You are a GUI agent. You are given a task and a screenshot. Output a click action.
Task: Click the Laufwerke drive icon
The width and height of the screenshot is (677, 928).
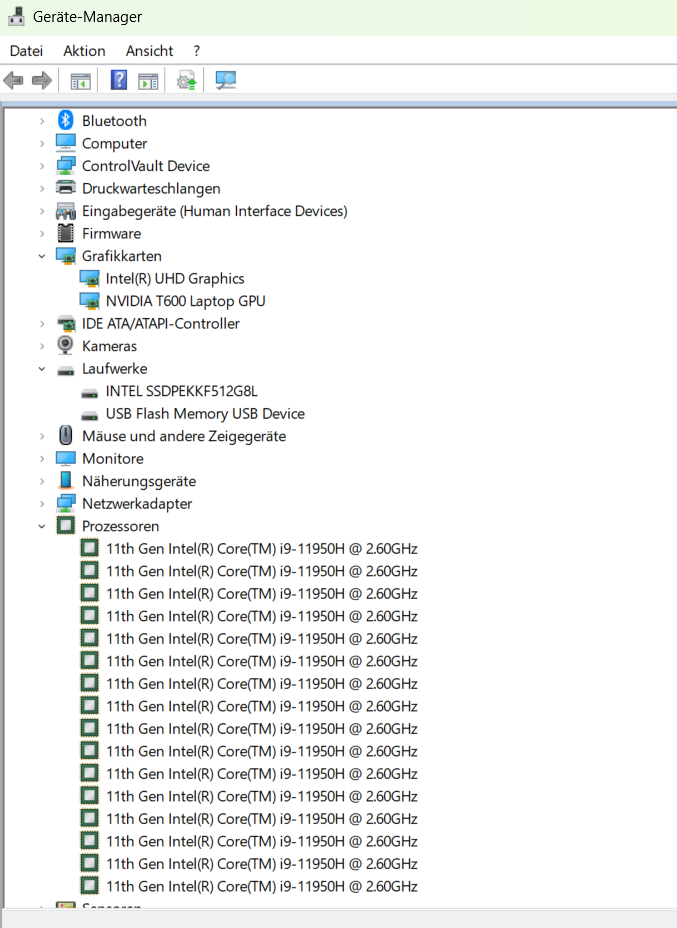point(66,370)
